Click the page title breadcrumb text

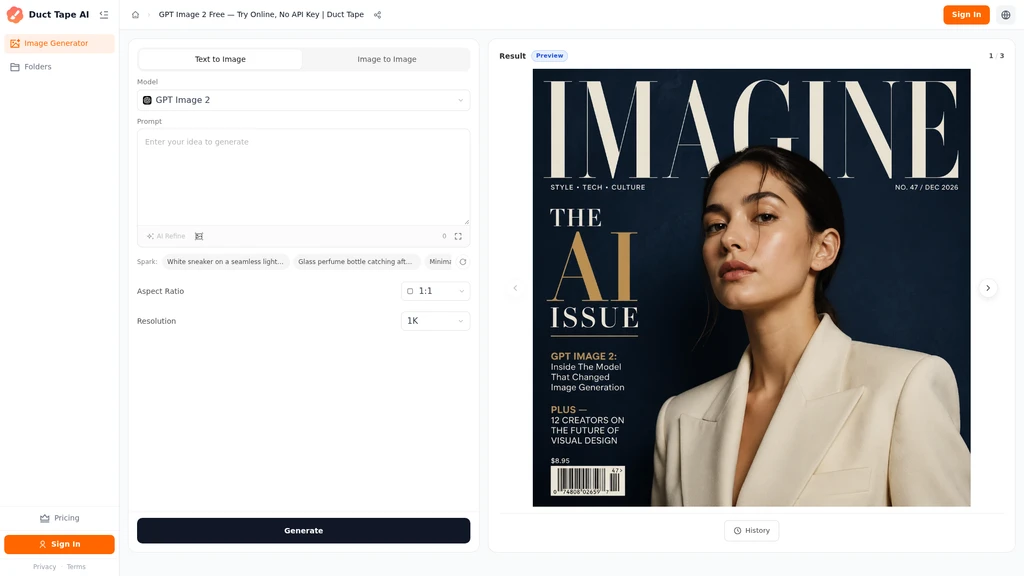click(261, 14)
